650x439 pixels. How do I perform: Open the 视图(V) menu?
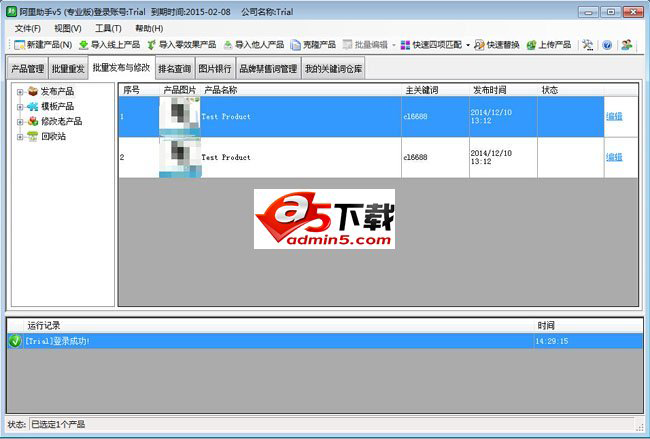pos(68,29)
